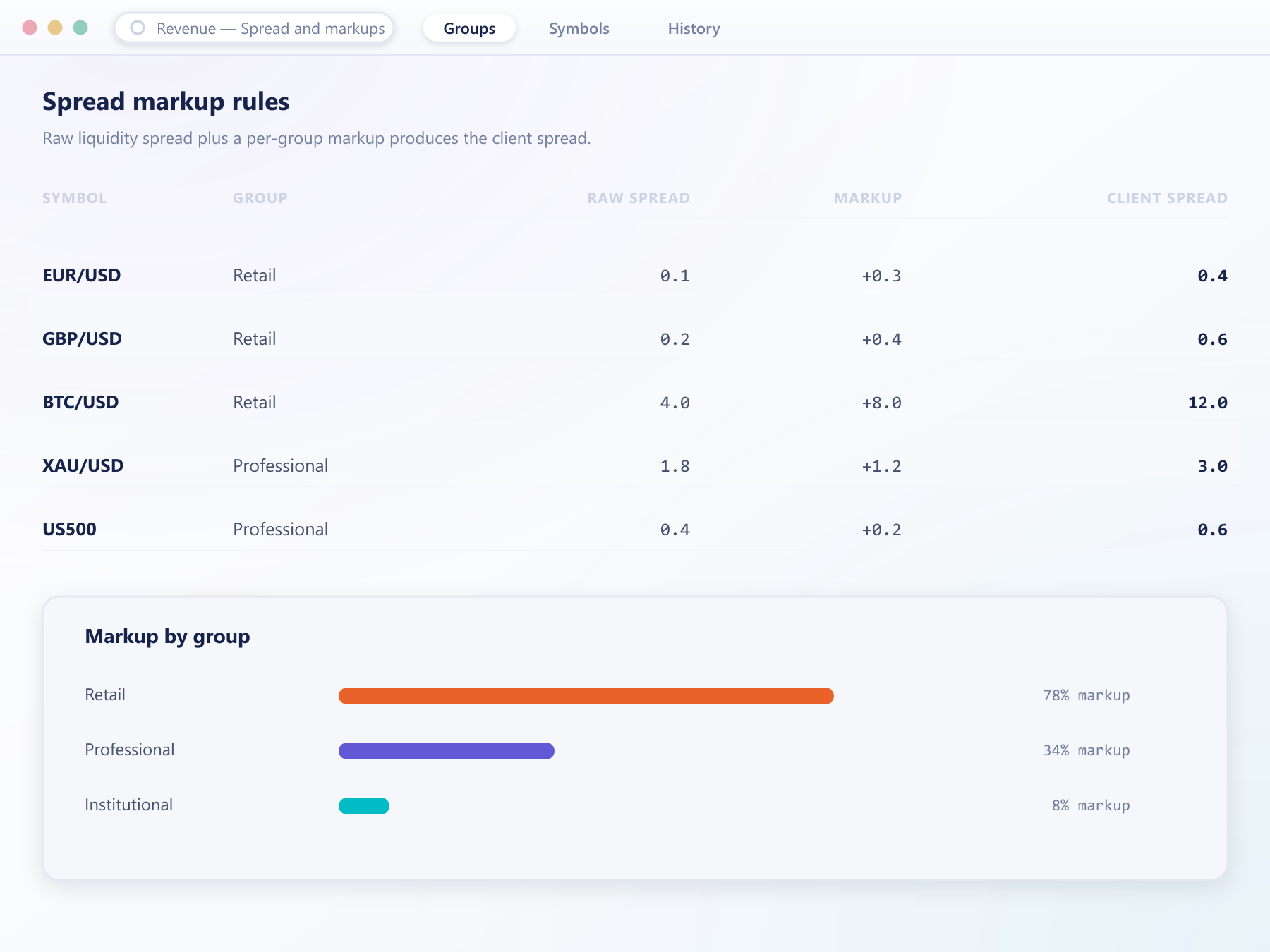Click the purple Professional markup bar
The image size is (1270, 952).
click(447, 751)
